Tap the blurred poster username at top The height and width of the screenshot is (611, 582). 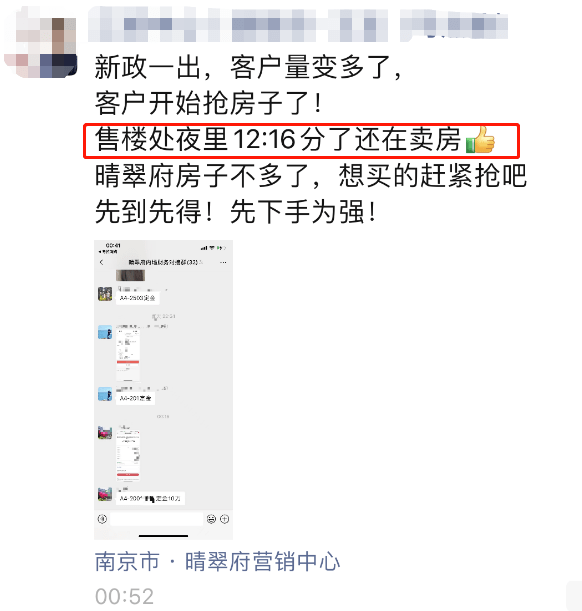click(x=298, y=24)
